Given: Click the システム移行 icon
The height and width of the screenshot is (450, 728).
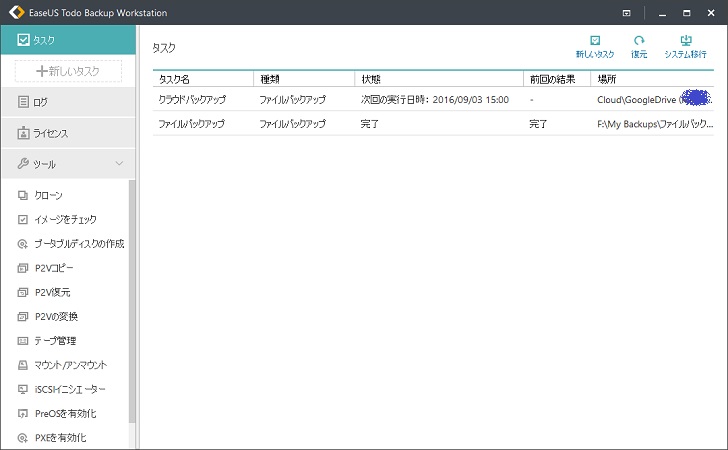Looking at the screenshot, I should tap(685, 40).
